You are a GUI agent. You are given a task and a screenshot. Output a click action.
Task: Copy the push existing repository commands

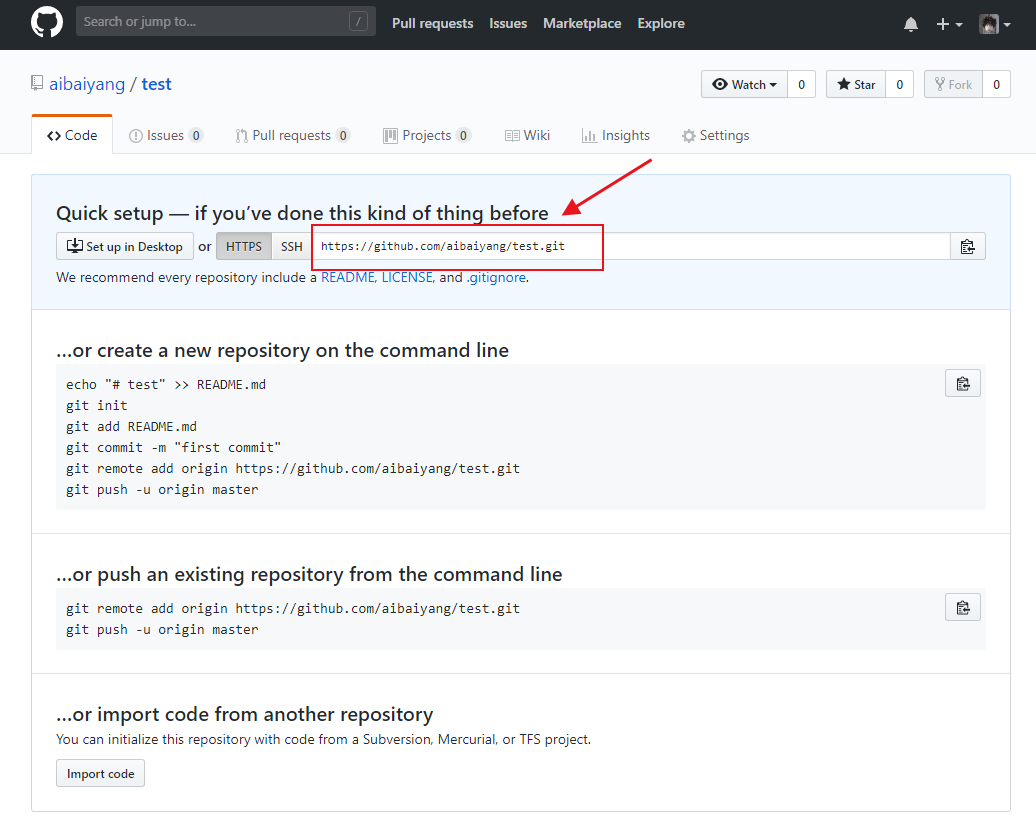point(962,608)
